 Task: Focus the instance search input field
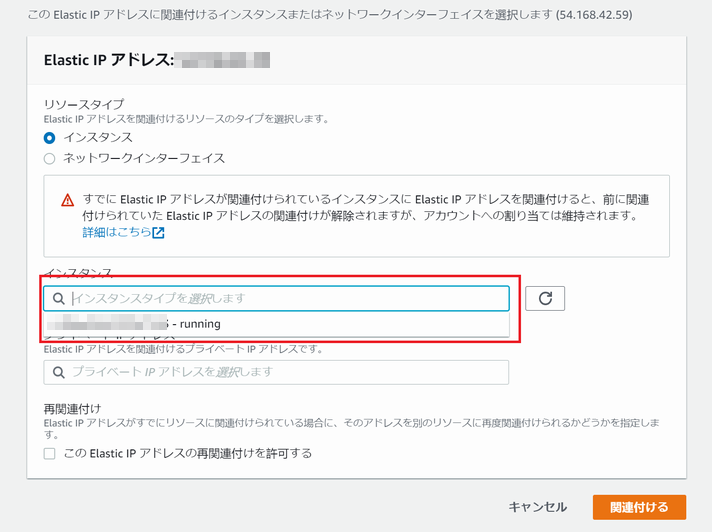[x=276, y=298]
